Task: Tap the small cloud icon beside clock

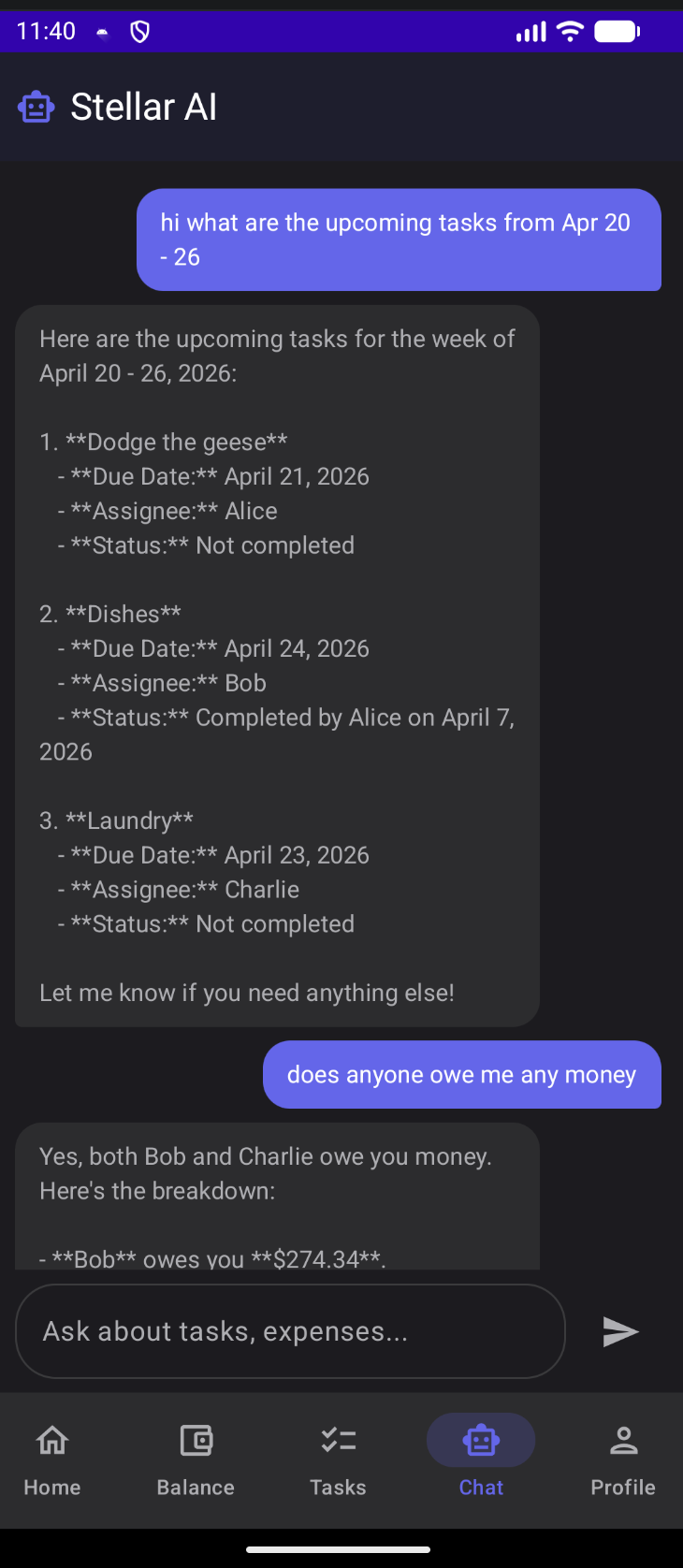Action: click(103, 34)
